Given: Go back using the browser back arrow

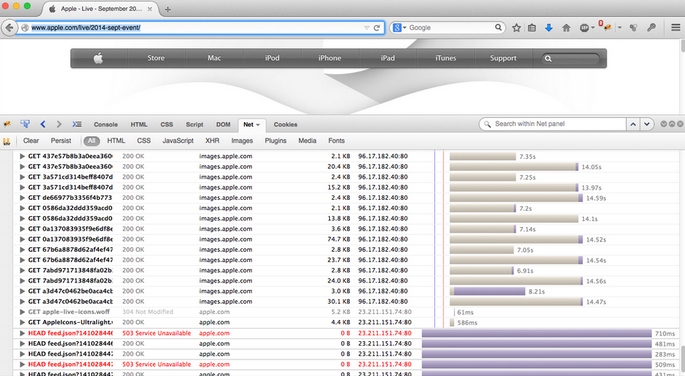Looking at the screenshot, I should [x=9, y=28].
